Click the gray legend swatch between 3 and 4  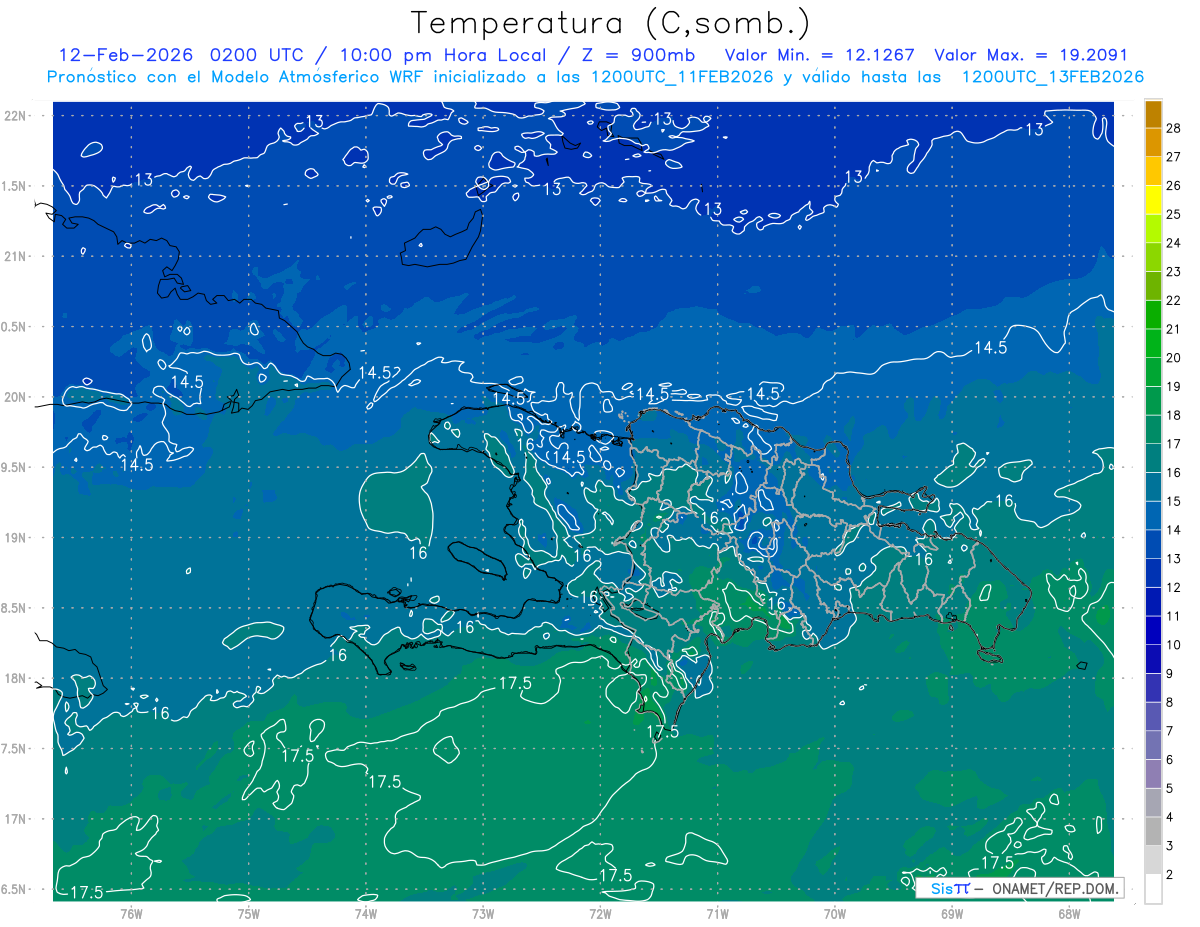1153,831
